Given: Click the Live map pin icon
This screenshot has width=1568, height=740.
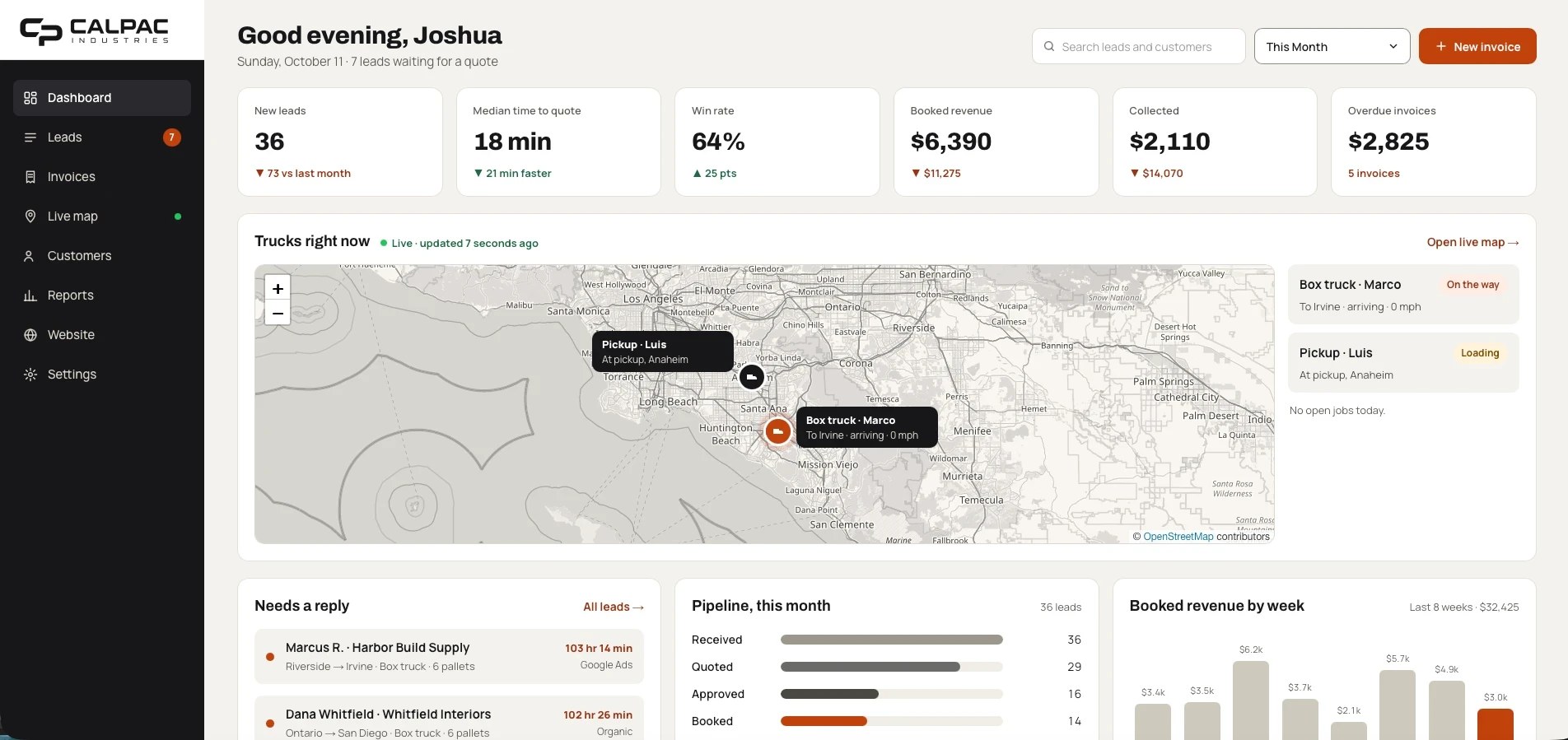Looking at the screenshot, I should (x=30, y=216).
